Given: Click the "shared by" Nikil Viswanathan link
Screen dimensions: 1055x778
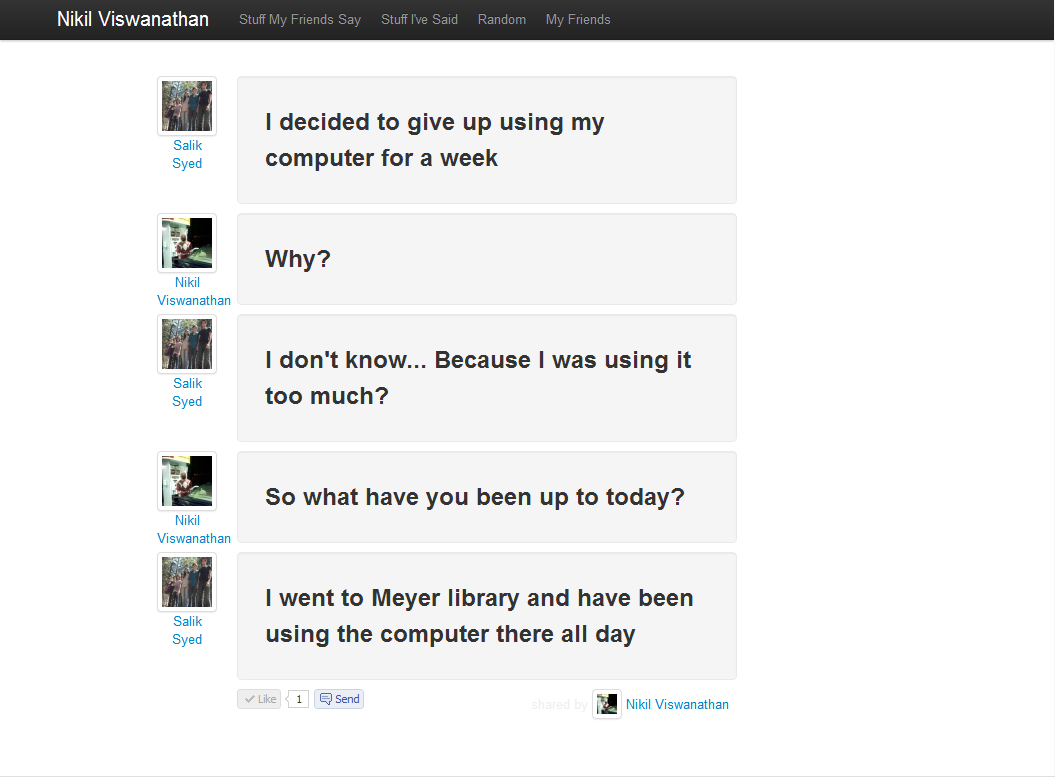Looking at the screenshot, I should (677, 704).
